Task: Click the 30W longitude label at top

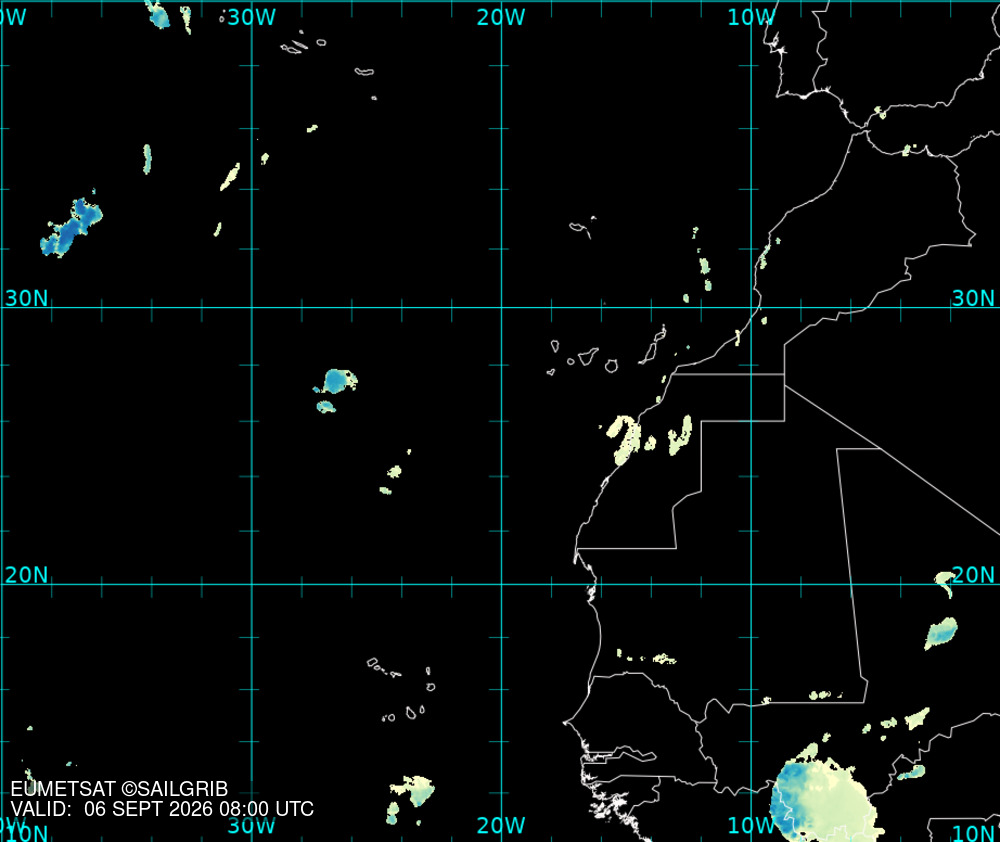Action: (x=251, y=17)
